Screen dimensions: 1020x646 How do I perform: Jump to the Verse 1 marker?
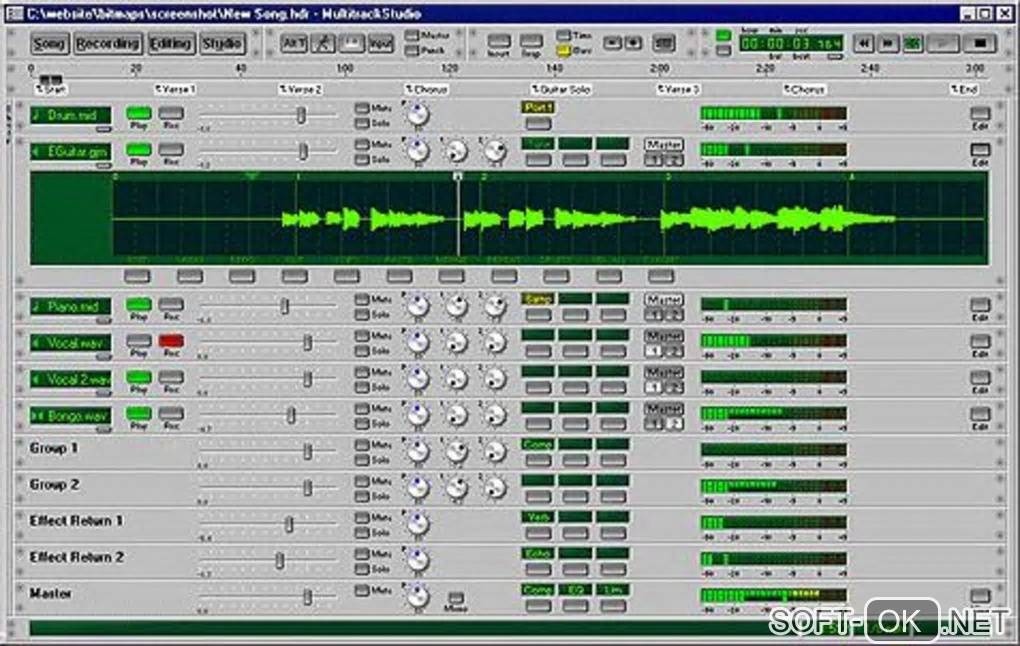(176, 89)
